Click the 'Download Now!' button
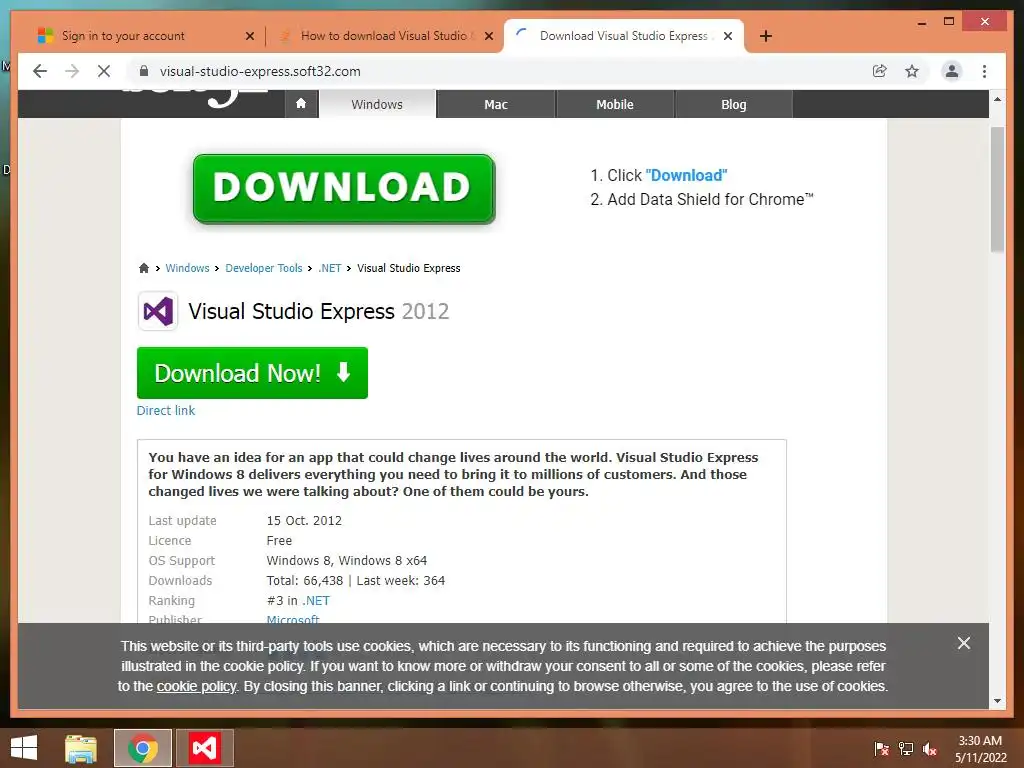This screenshot has width=1024, height=768. click(252, 373)
